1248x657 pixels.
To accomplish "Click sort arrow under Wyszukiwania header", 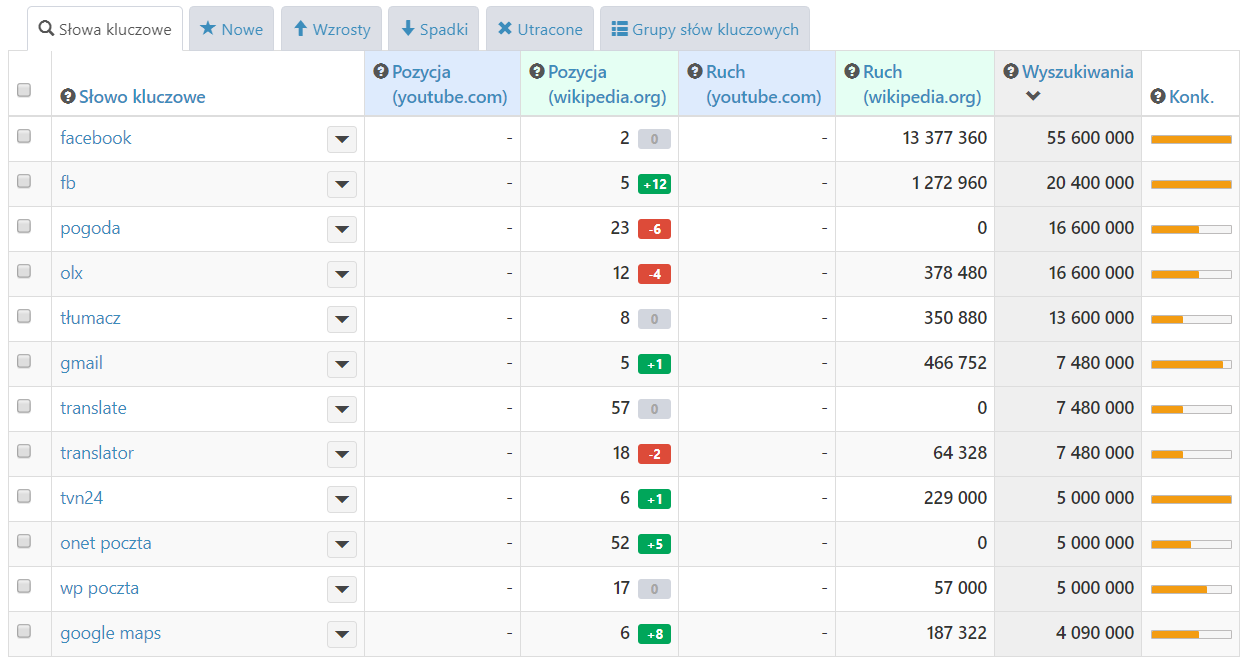I will click(x=1033, y=96).
